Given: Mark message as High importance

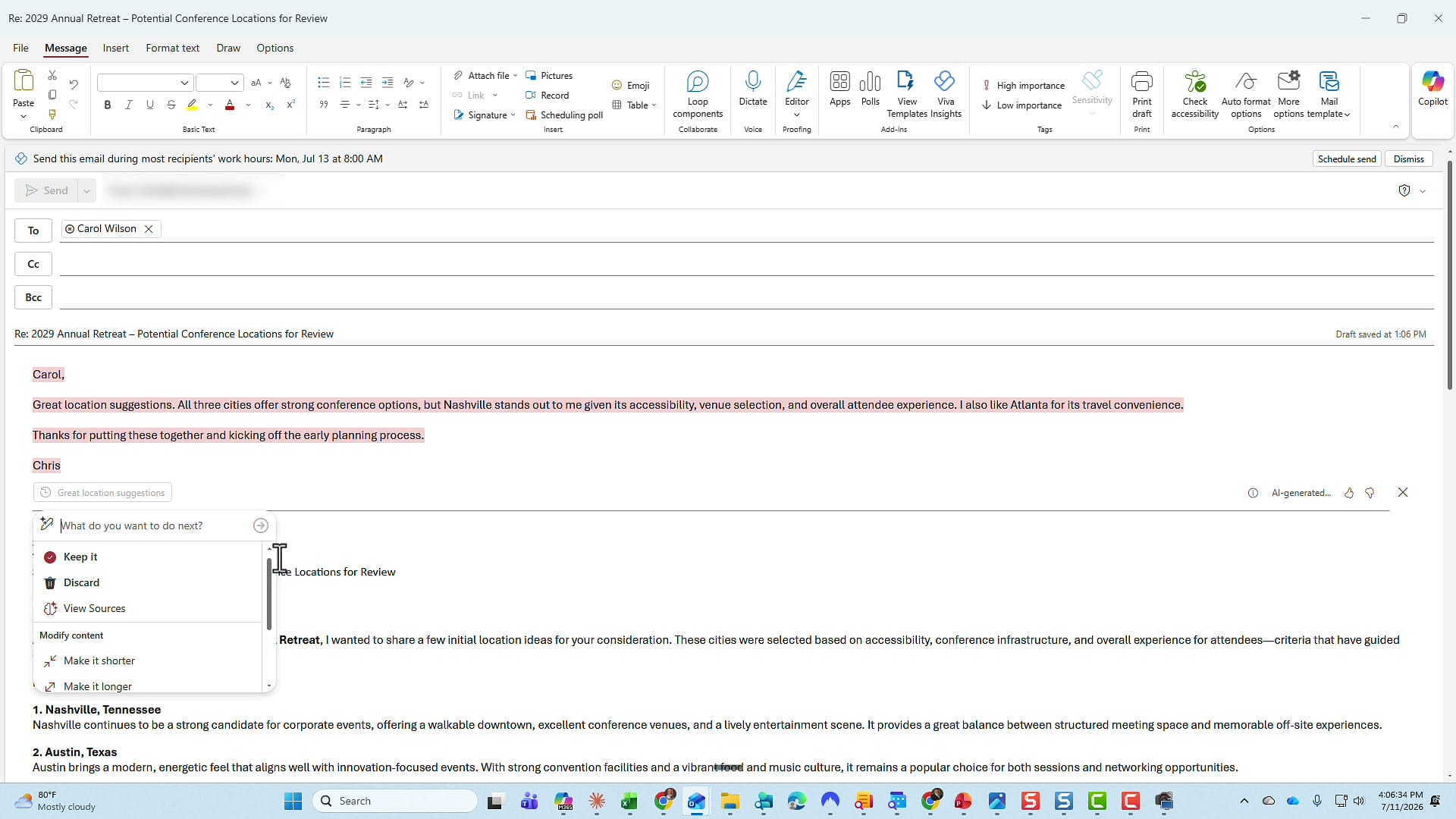Looking at the screenshot, I should pos(1024,86).
